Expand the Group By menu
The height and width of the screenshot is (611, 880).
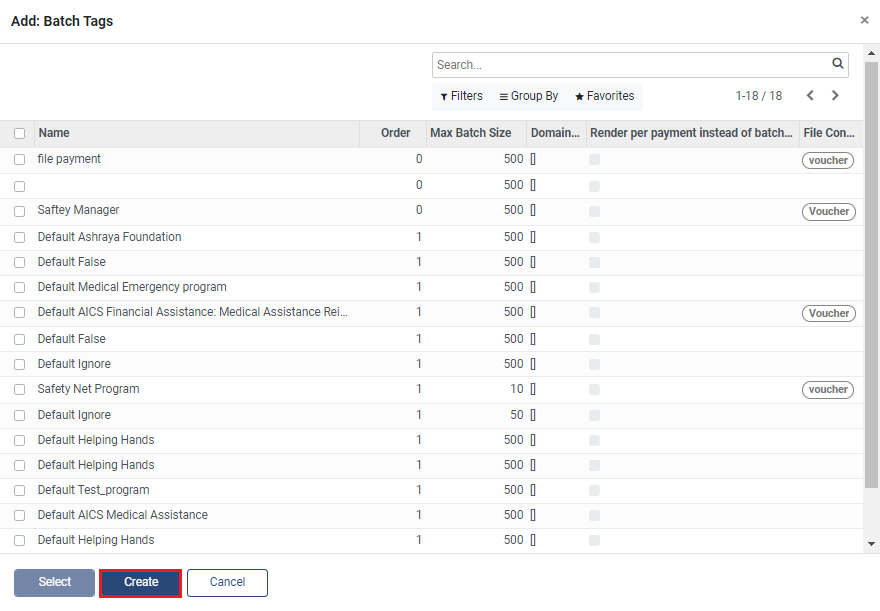(529, 96)
